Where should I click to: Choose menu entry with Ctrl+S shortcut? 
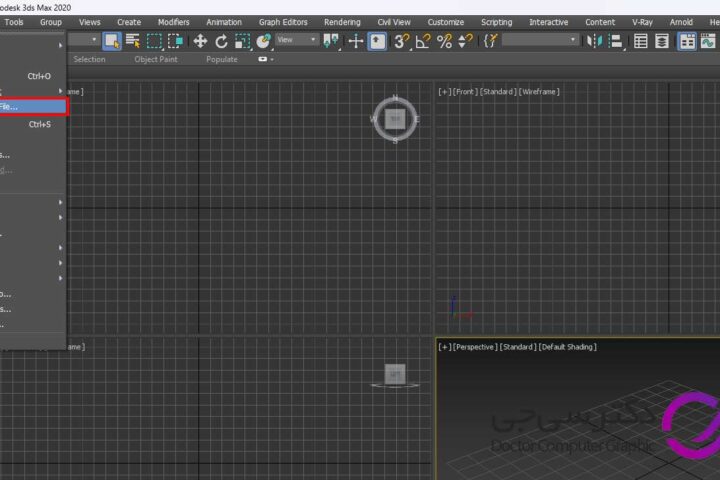point(33,124)
